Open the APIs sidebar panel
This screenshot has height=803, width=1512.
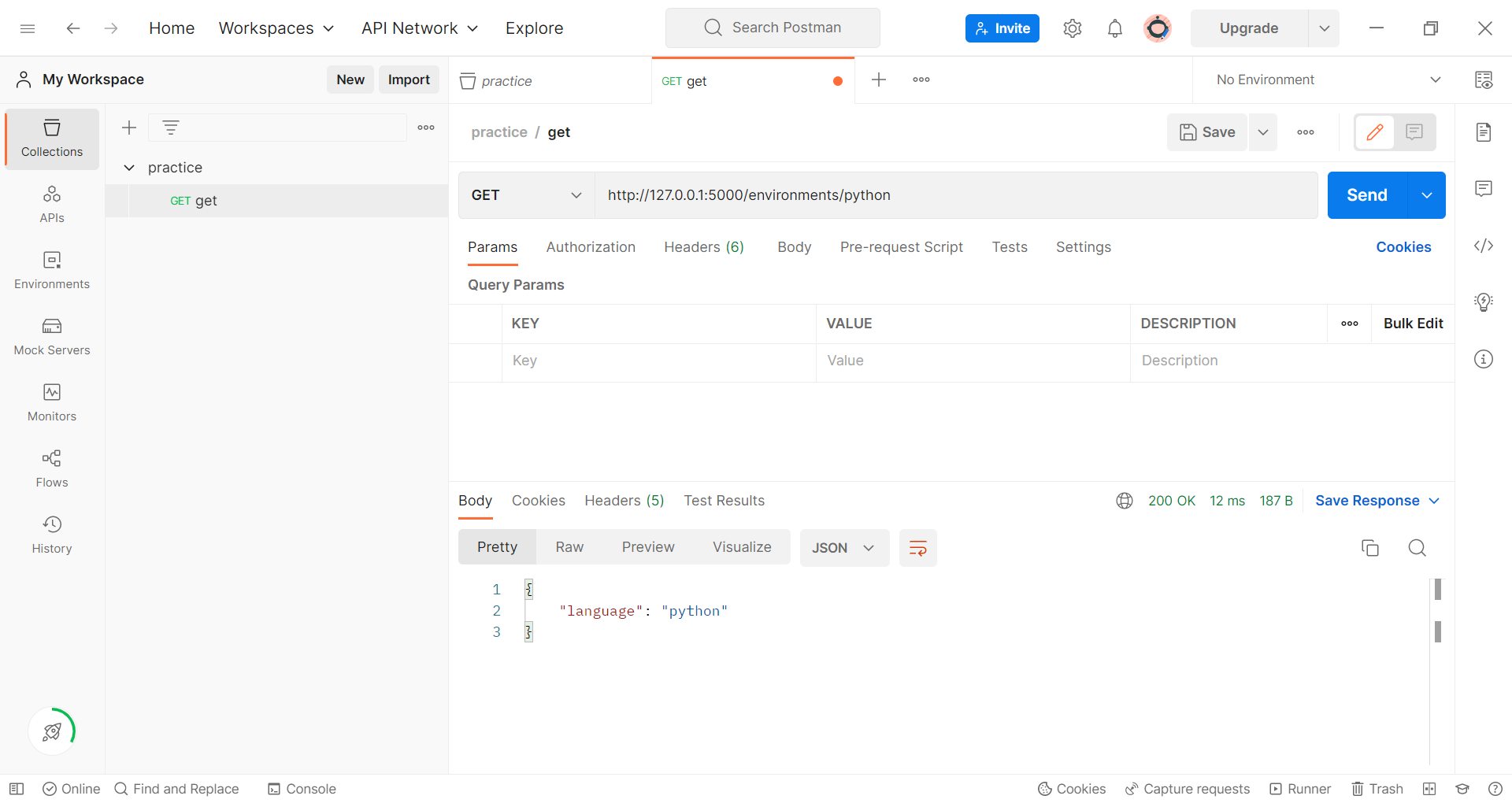coord(52,205)
